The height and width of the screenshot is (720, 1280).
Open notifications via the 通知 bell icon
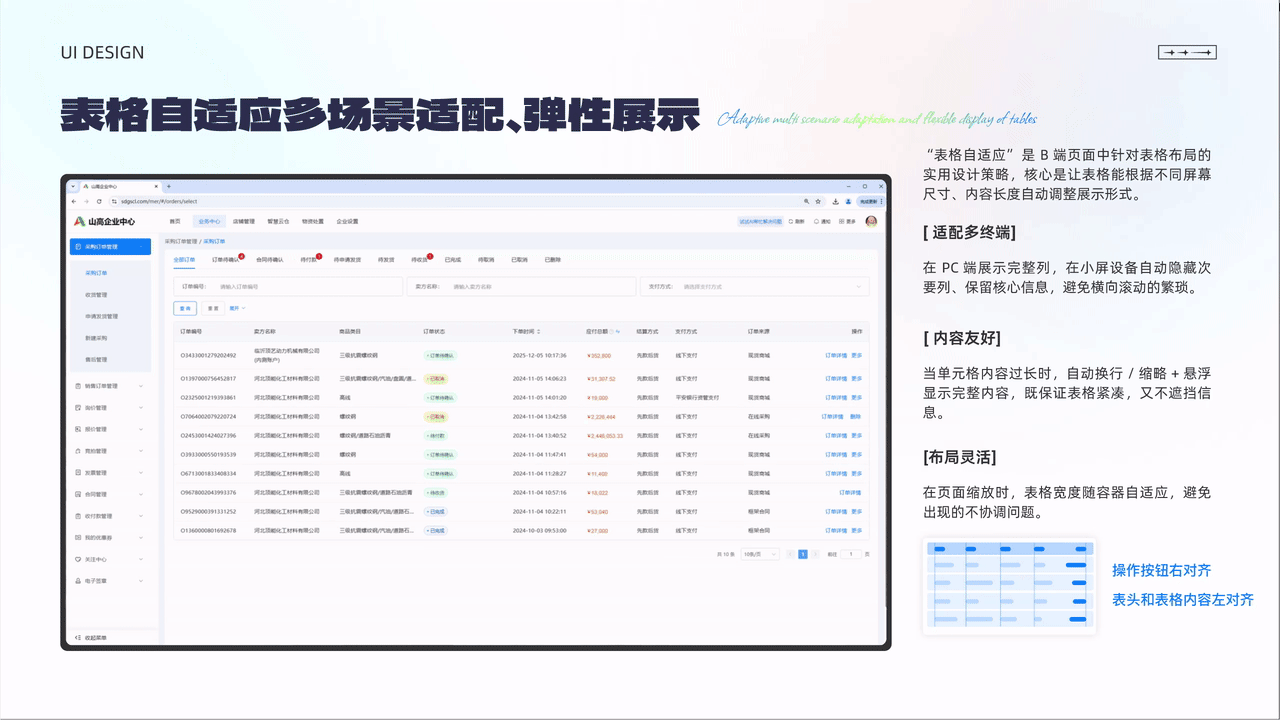[815, 221]
